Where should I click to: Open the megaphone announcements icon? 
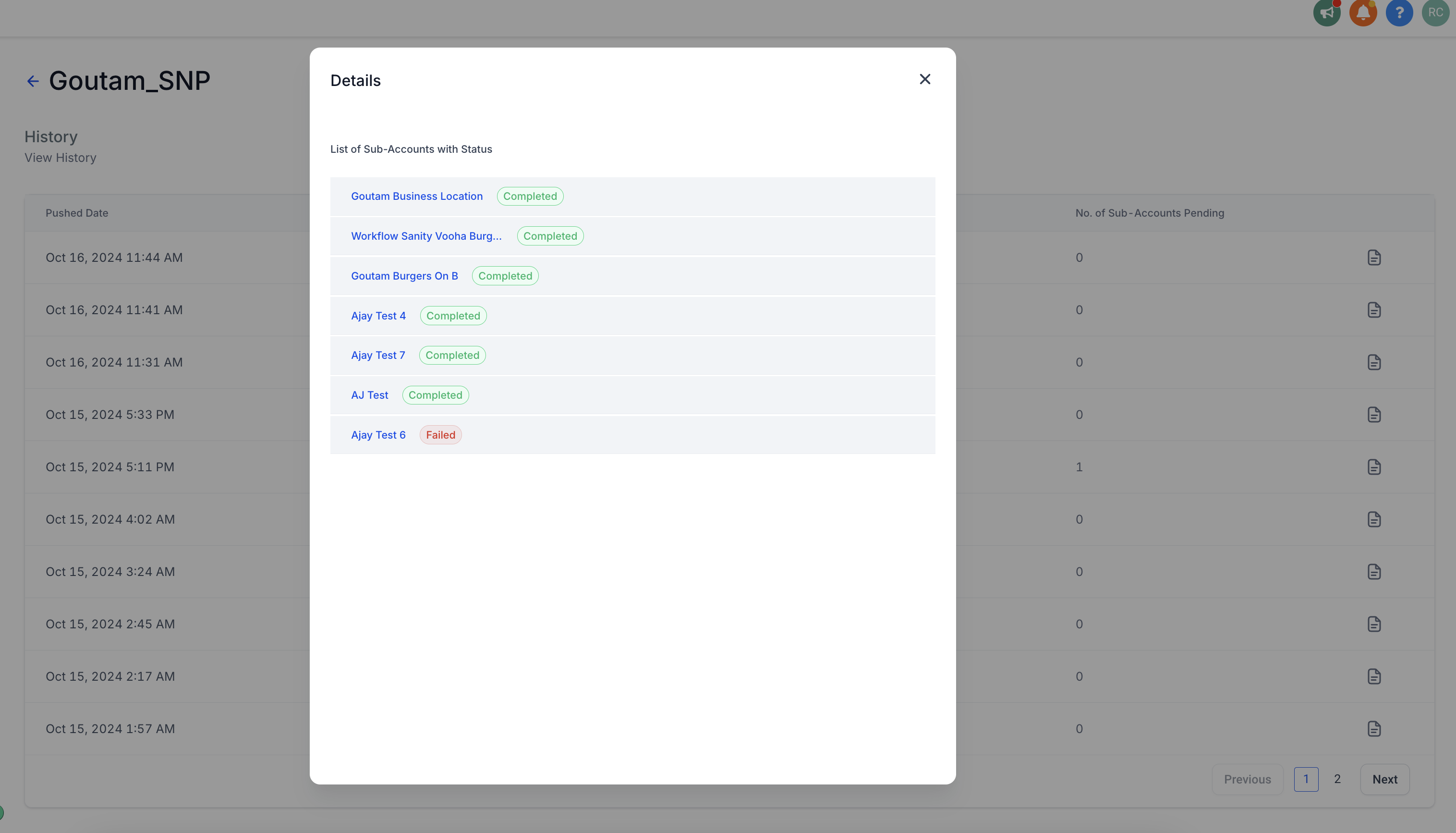point(1326,12)
